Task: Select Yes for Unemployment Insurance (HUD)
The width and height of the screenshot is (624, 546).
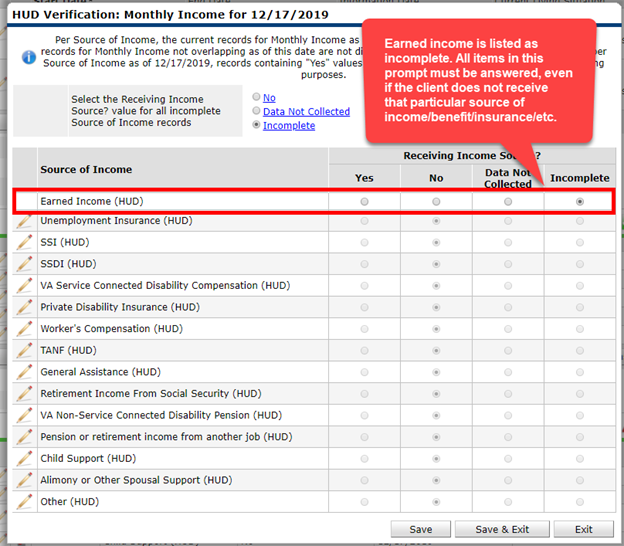Action: click(x=364, y=221)
